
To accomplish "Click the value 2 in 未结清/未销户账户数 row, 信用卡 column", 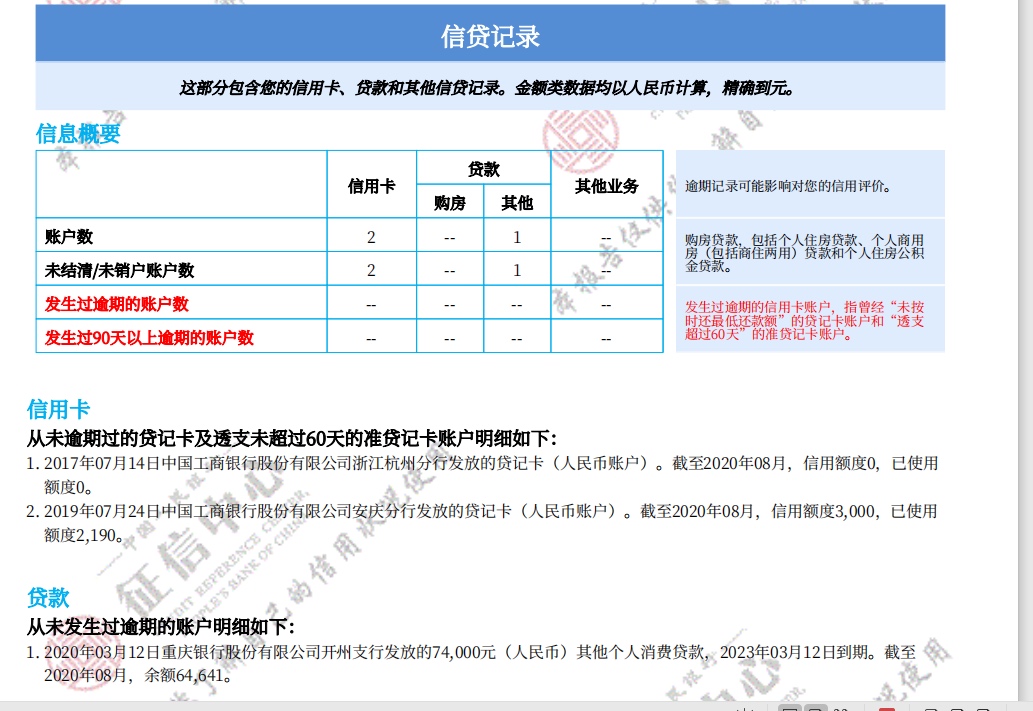I will tap(372, 270).
